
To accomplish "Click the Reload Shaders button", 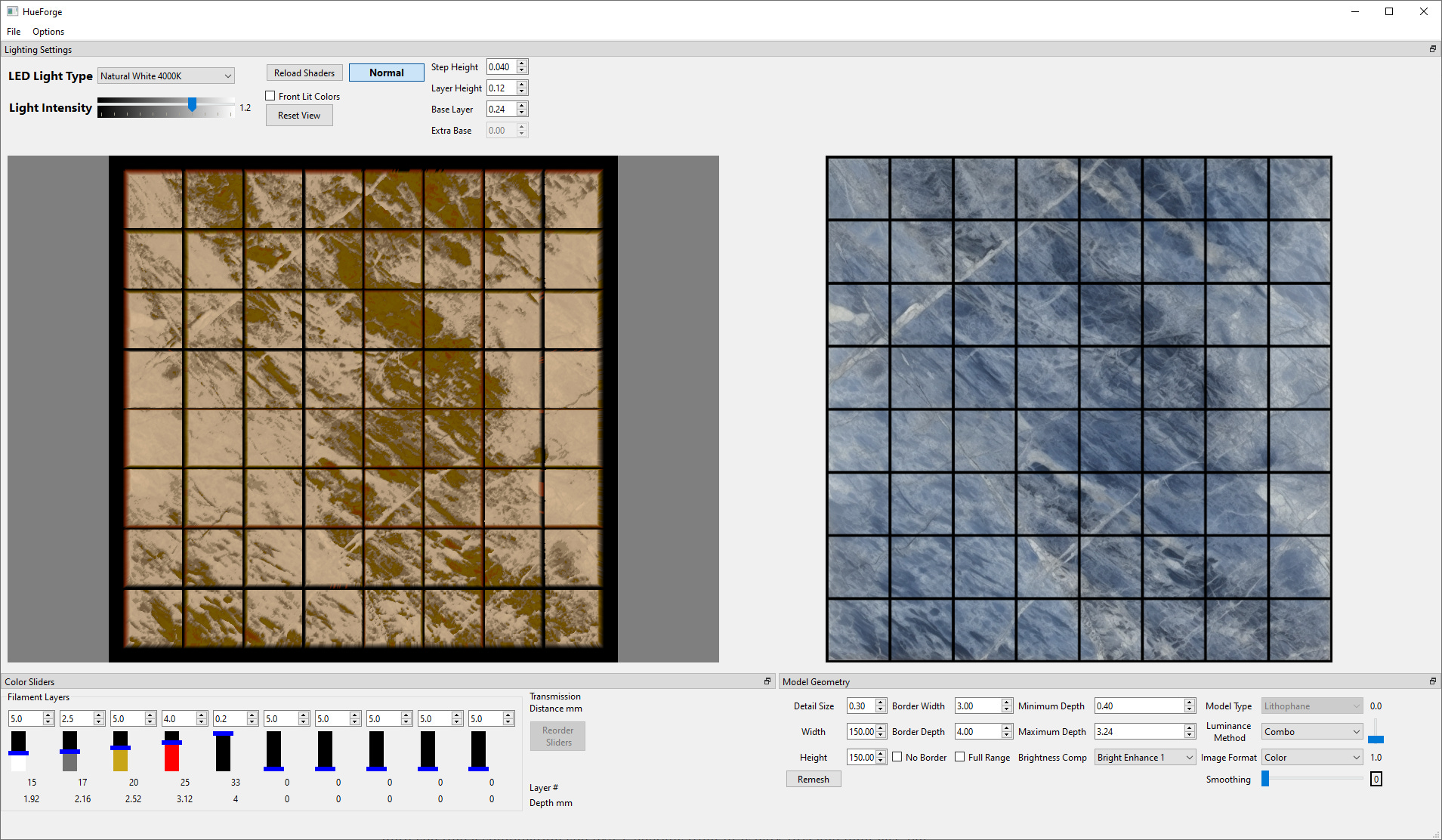I will [304, 72].
